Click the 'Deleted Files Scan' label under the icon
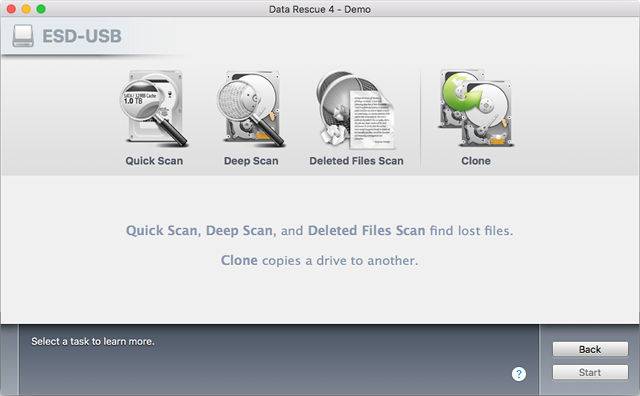Screen dimensions: 640x396 (x=356, y=161)
